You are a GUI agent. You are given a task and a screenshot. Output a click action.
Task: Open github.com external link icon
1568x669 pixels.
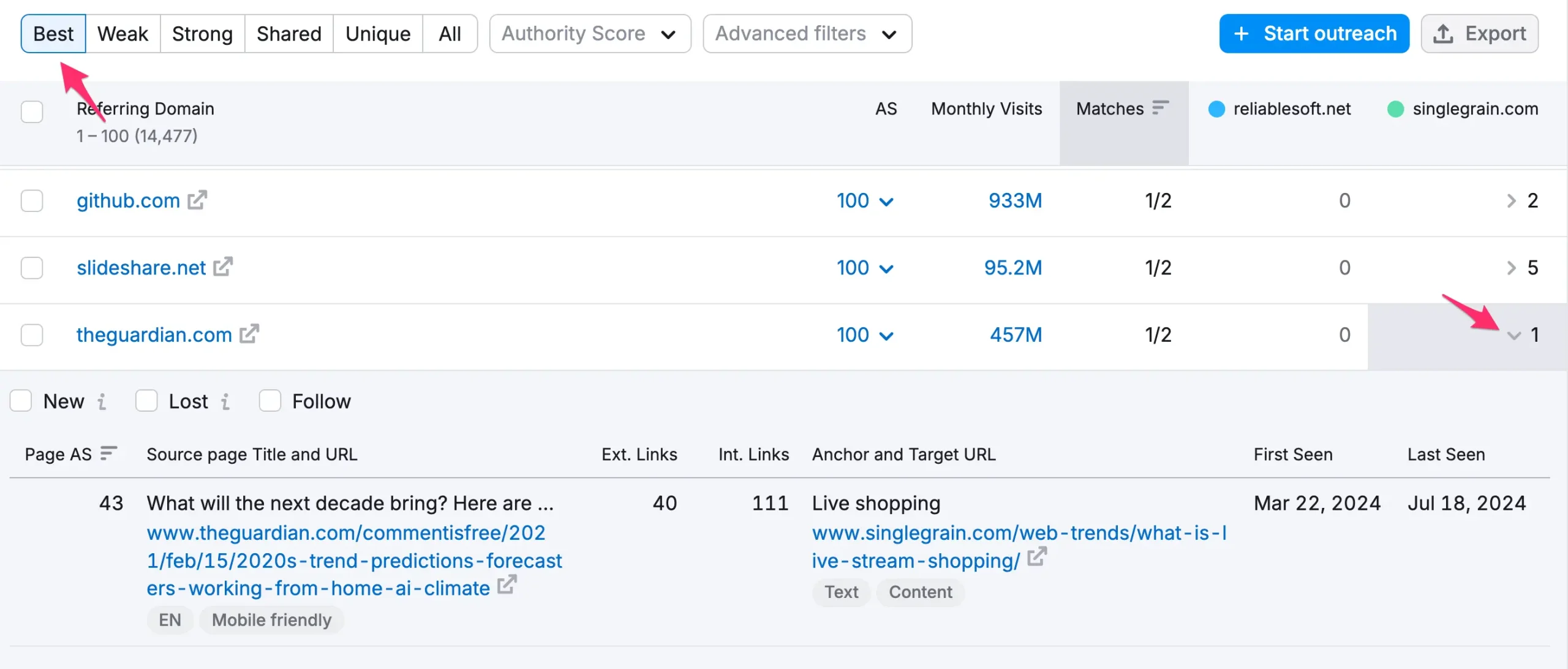click(x=197, y=200)
